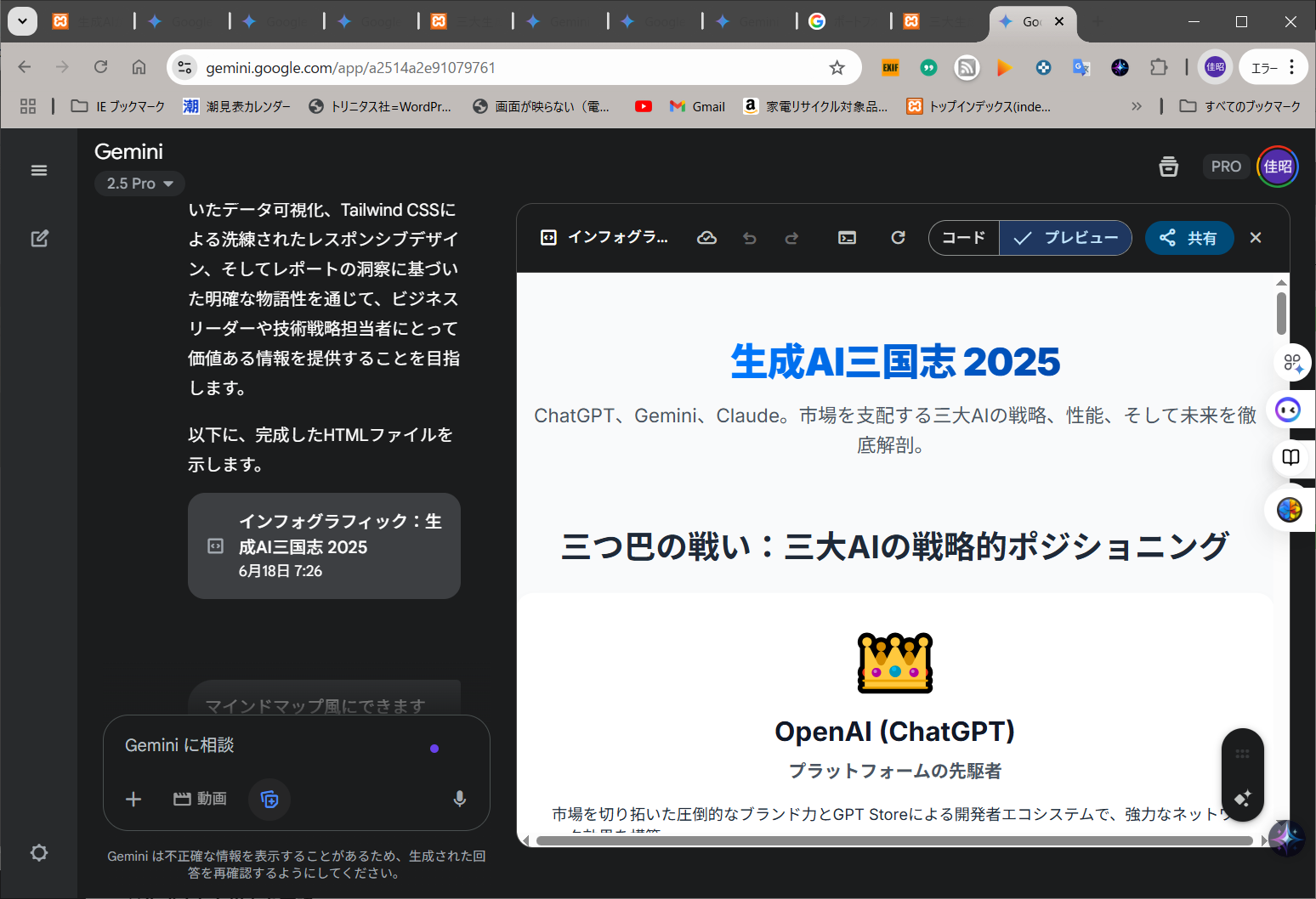
Task: Open 家電リサイクル対象品 bookmark
Action: pyautogui.click(x=815, y=106)
